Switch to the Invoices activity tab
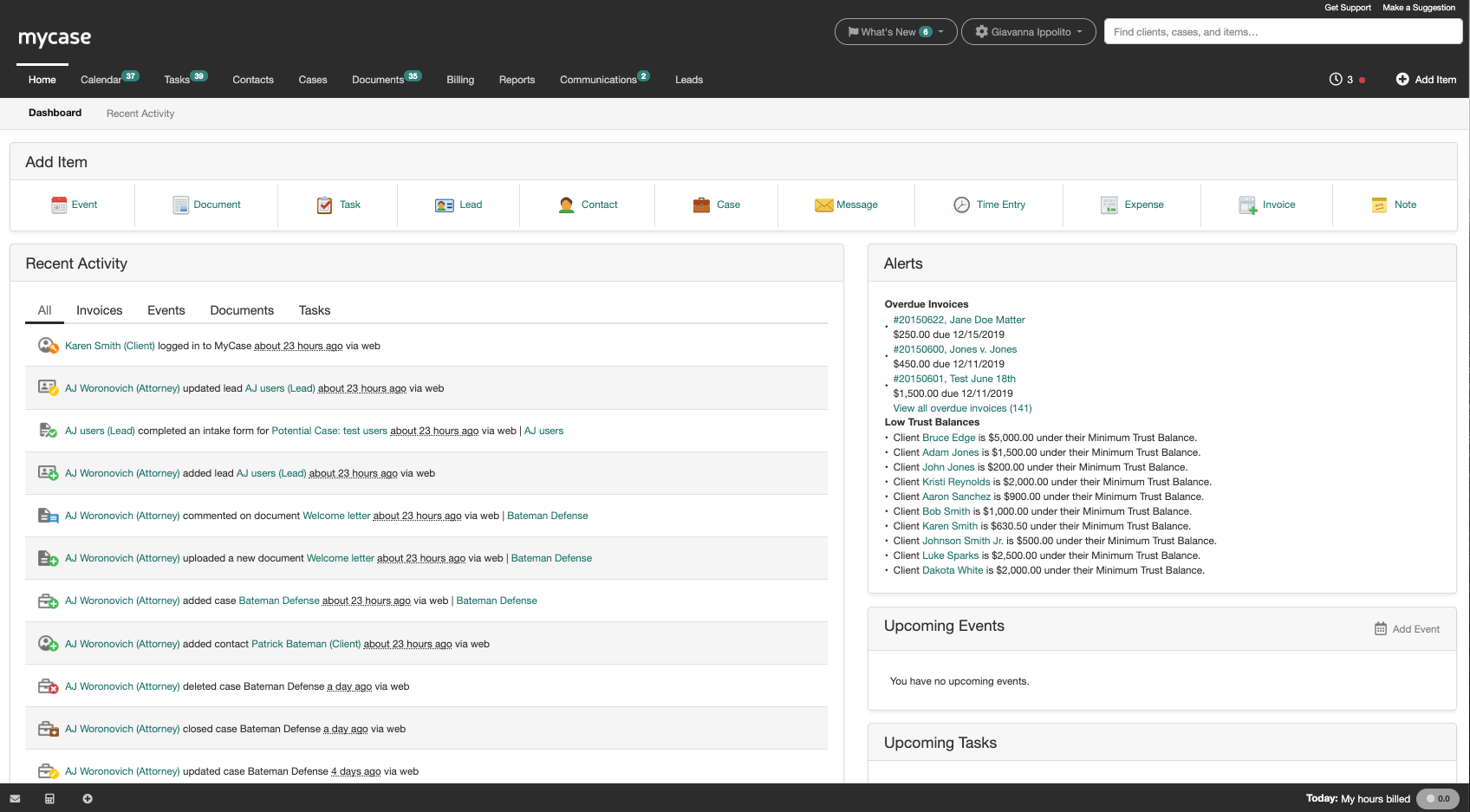The height and width of the screenshot is (812, 1470). click(x=99, y=309)
